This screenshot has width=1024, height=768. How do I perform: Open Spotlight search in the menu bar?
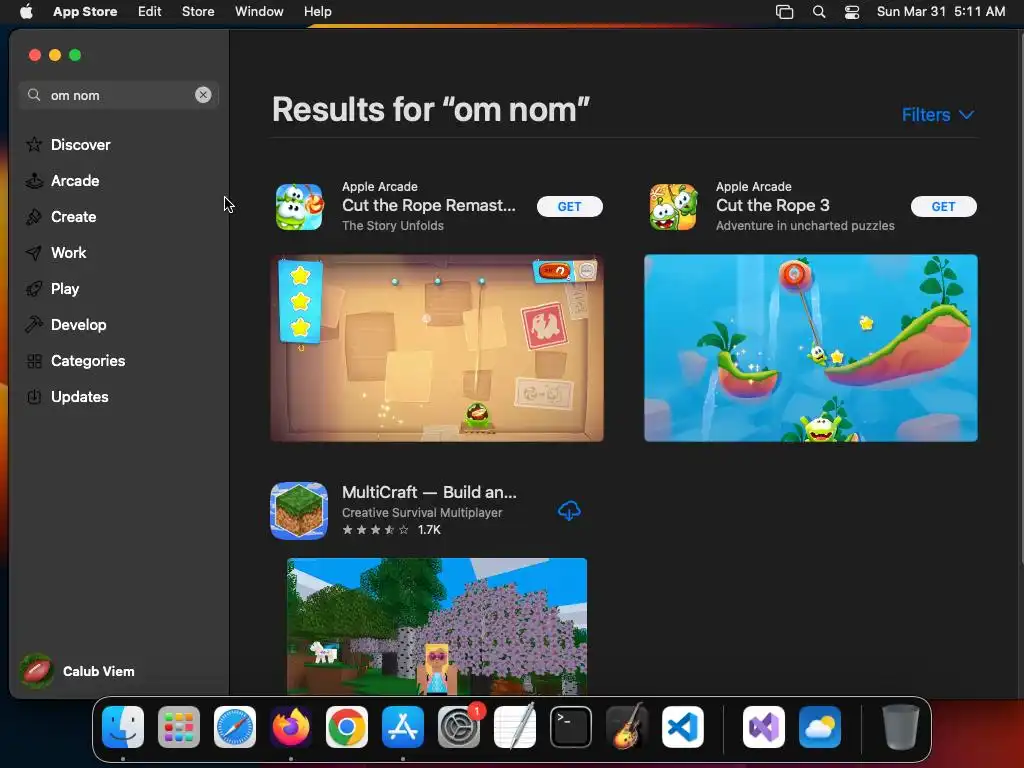(x=818, y=11)
